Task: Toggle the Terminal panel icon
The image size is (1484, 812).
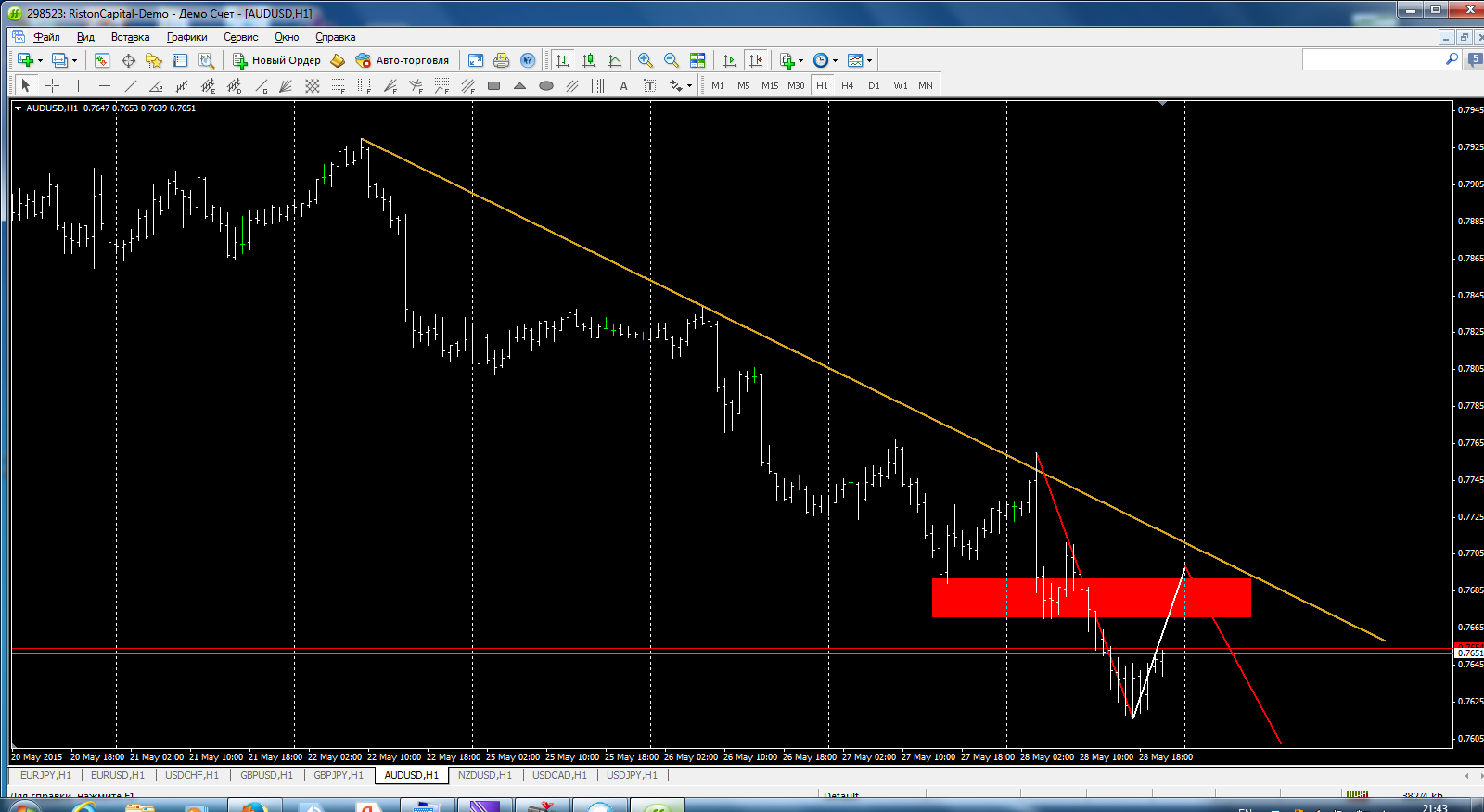Action: click(180, 60)
